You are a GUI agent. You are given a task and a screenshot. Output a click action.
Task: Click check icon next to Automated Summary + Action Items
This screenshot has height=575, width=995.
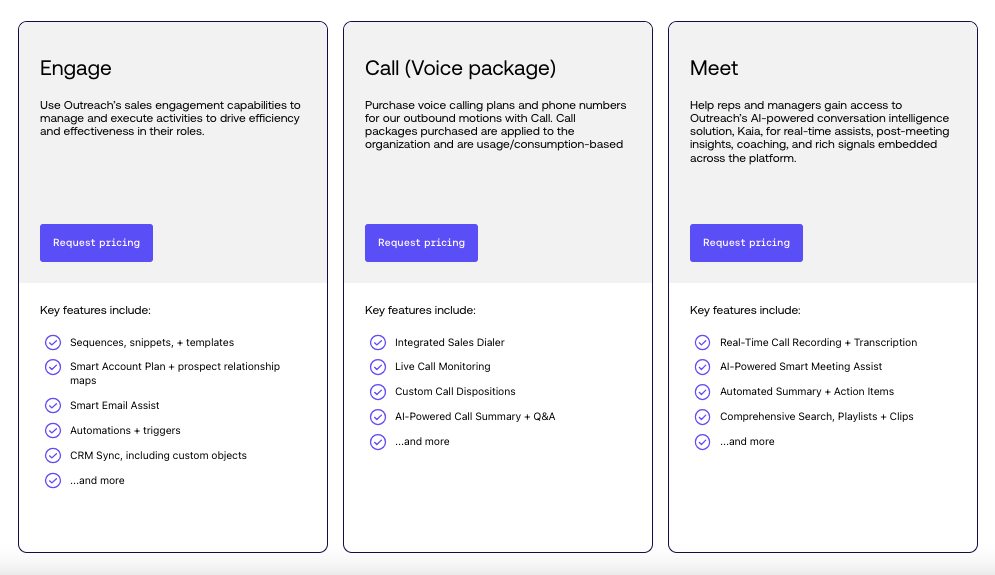click(x=703, y=392)
